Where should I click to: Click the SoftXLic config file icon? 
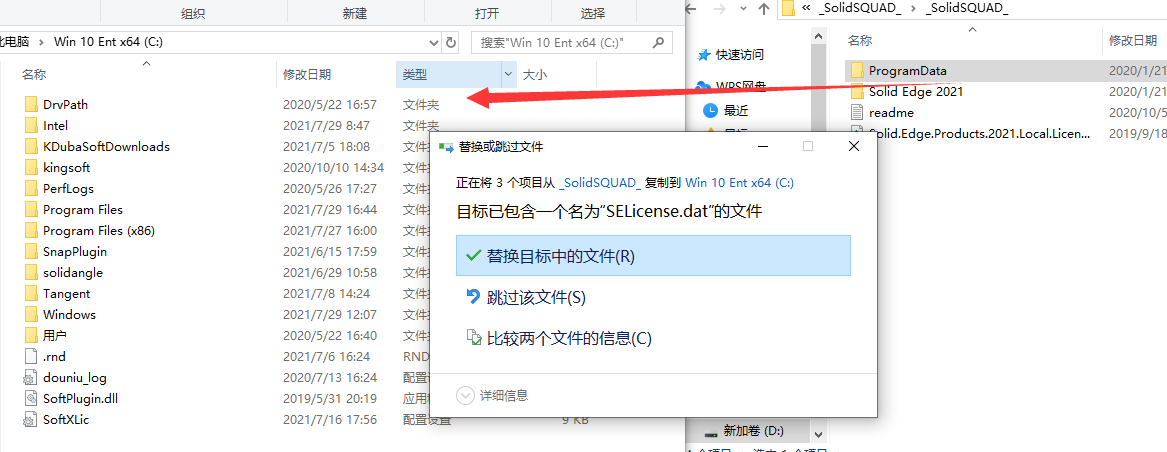[31, 419]
